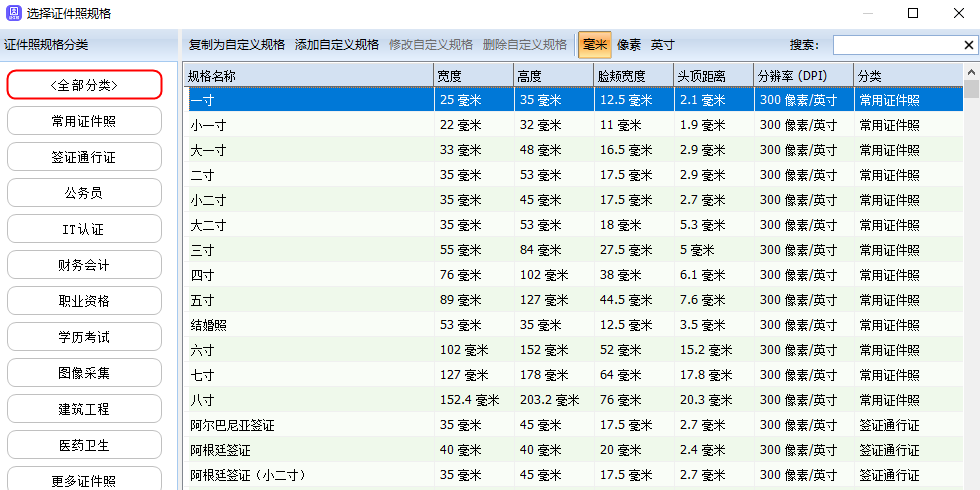
Task: Switch units to 英寸 (inches)
Action: click(x=663, y=45)
